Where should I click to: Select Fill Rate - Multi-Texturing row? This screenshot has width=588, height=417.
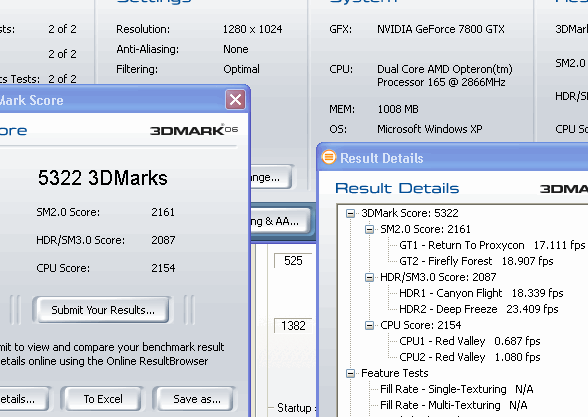tap(454, 405)
